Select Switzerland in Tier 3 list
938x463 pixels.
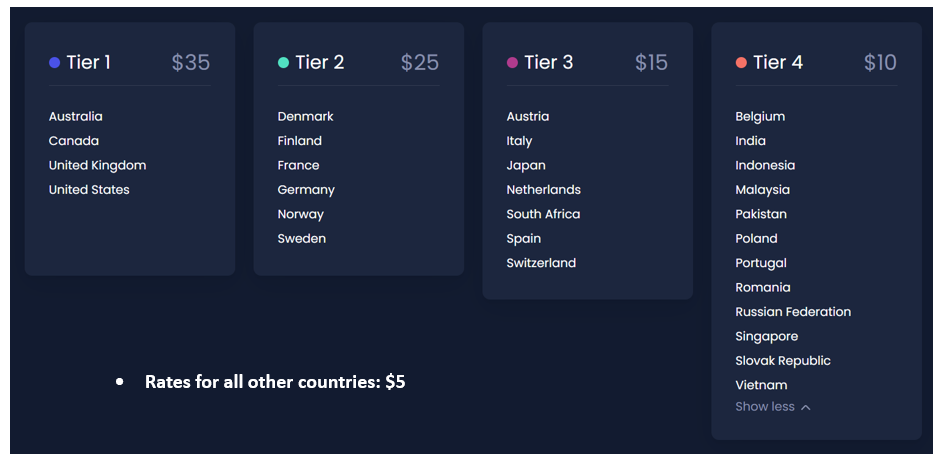coord(541,263)
